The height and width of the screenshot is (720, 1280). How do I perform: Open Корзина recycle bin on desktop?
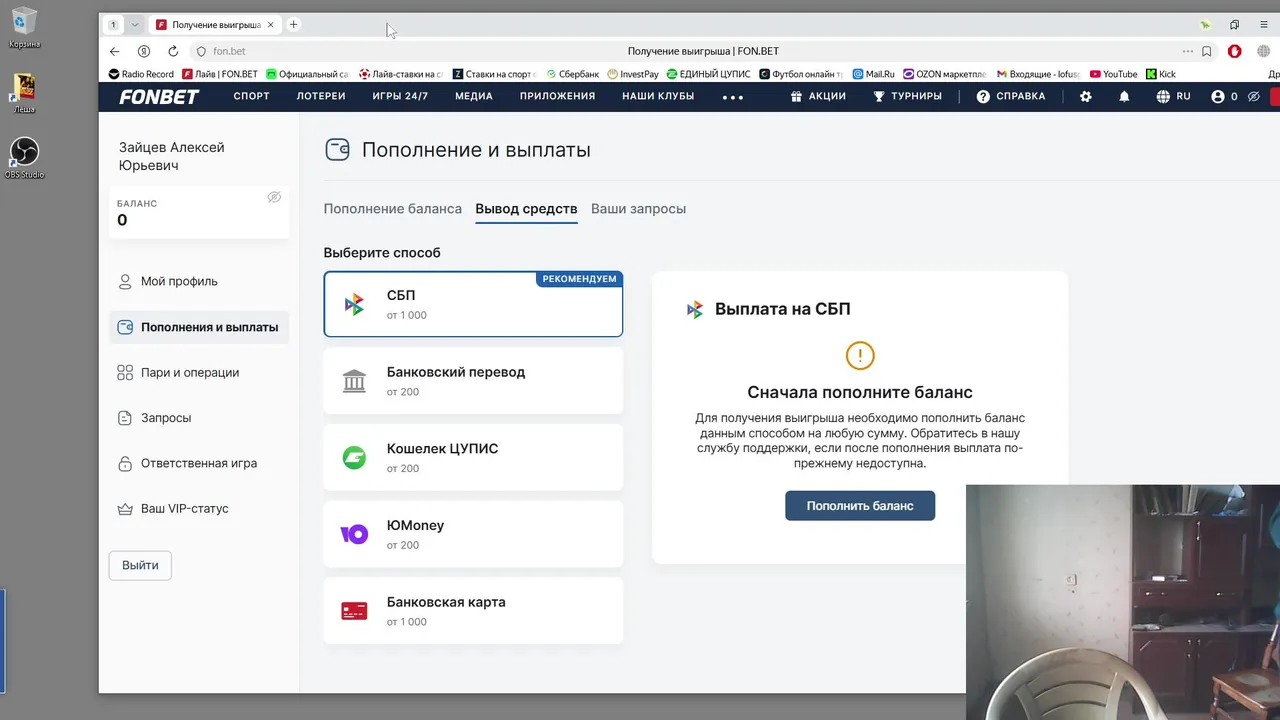click(24, 27)
